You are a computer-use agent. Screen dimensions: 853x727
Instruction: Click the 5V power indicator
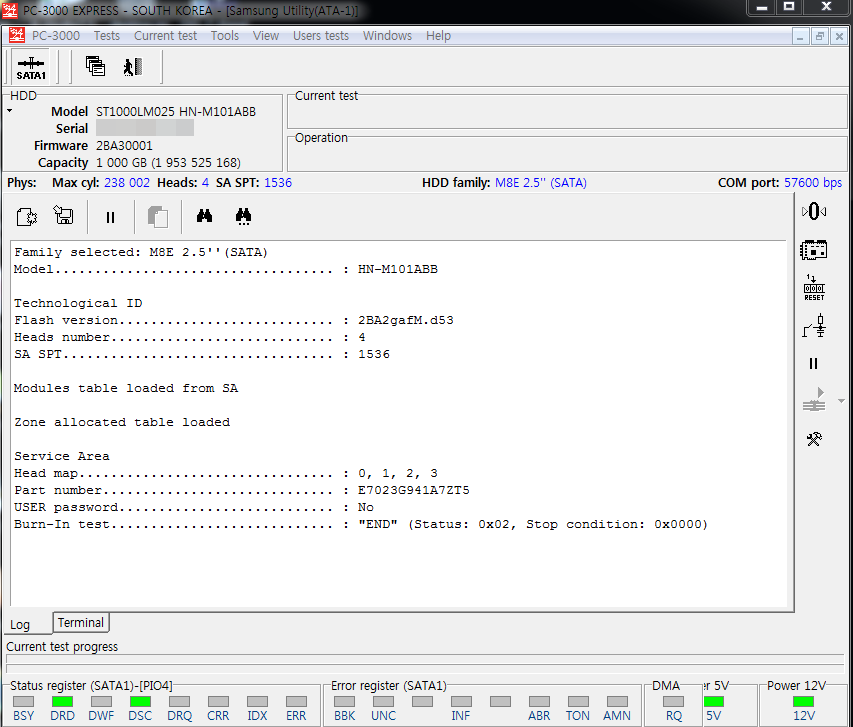tap(714, 701)
